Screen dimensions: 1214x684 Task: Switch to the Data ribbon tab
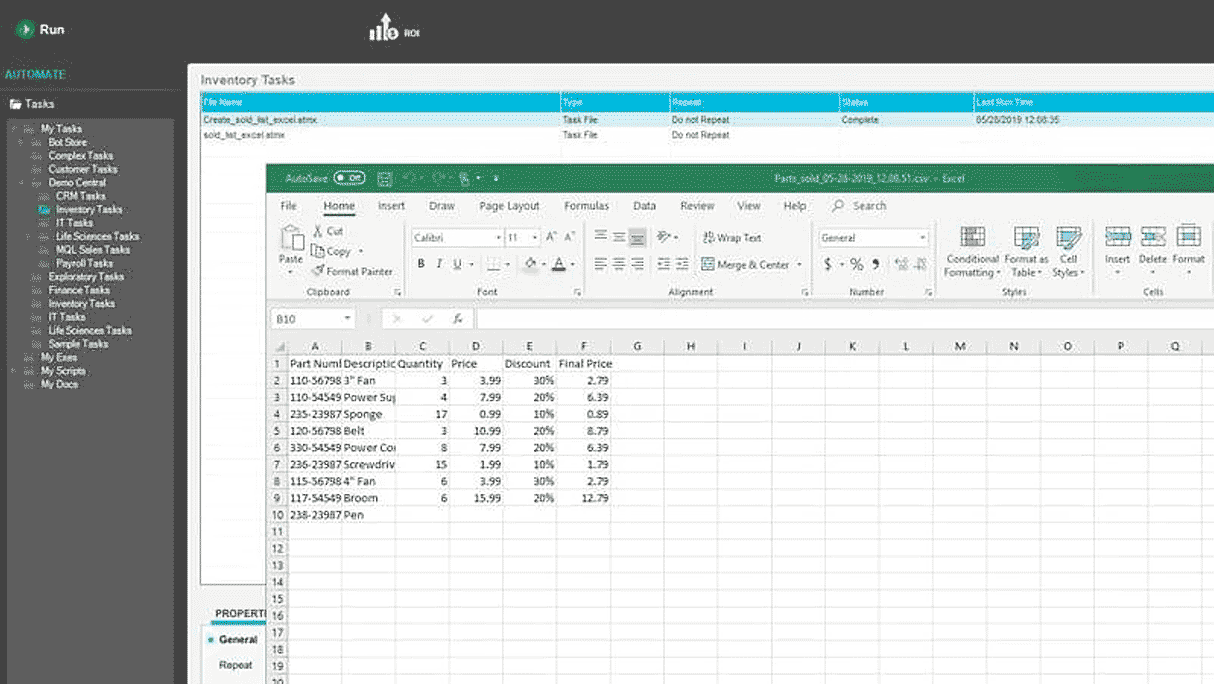tap(644, 206)
